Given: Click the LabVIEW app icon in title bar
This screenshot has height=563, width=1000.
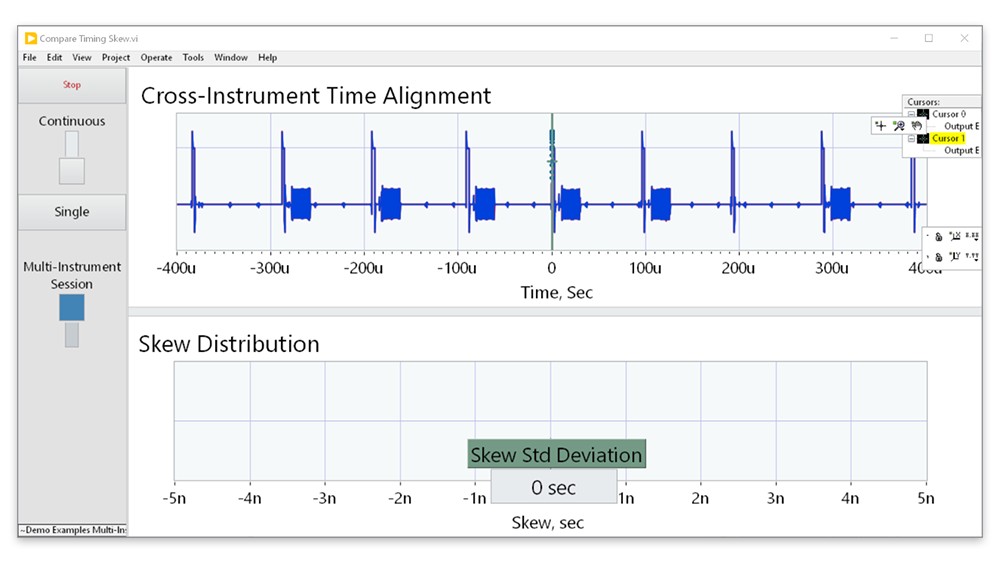Looking at the screenshot, I should click(x=31, y=38).
